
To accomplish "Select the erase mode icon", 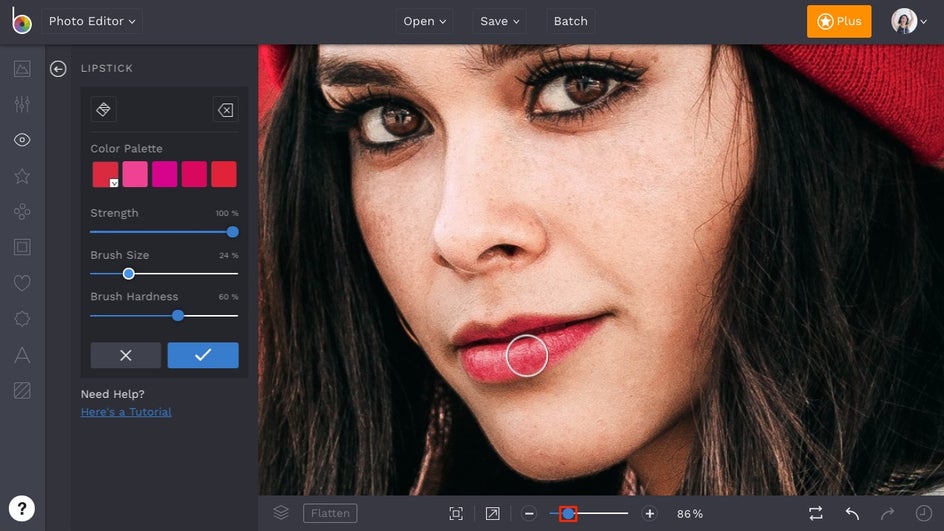I will tap(226, 110).
